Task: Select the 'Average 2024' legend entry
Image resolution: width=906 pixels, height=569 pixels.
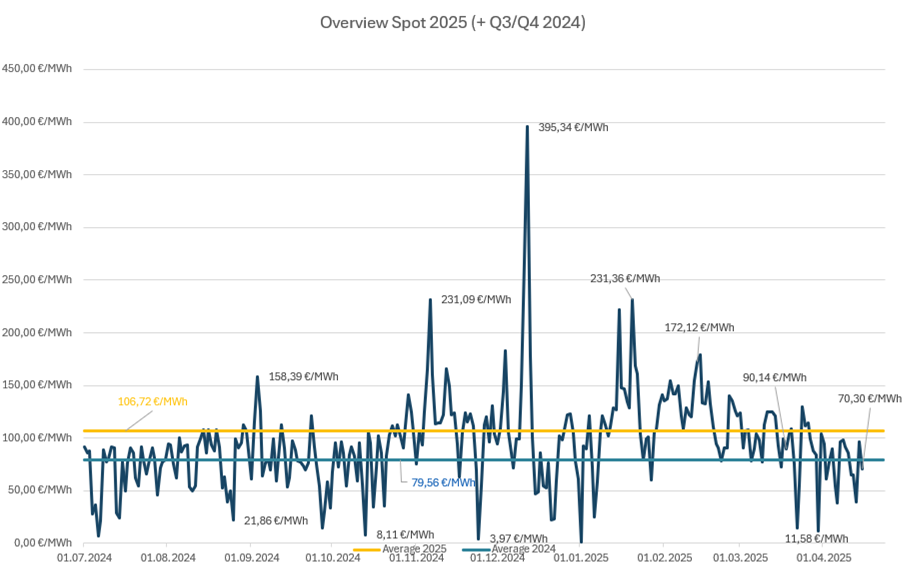Action: 522,549
